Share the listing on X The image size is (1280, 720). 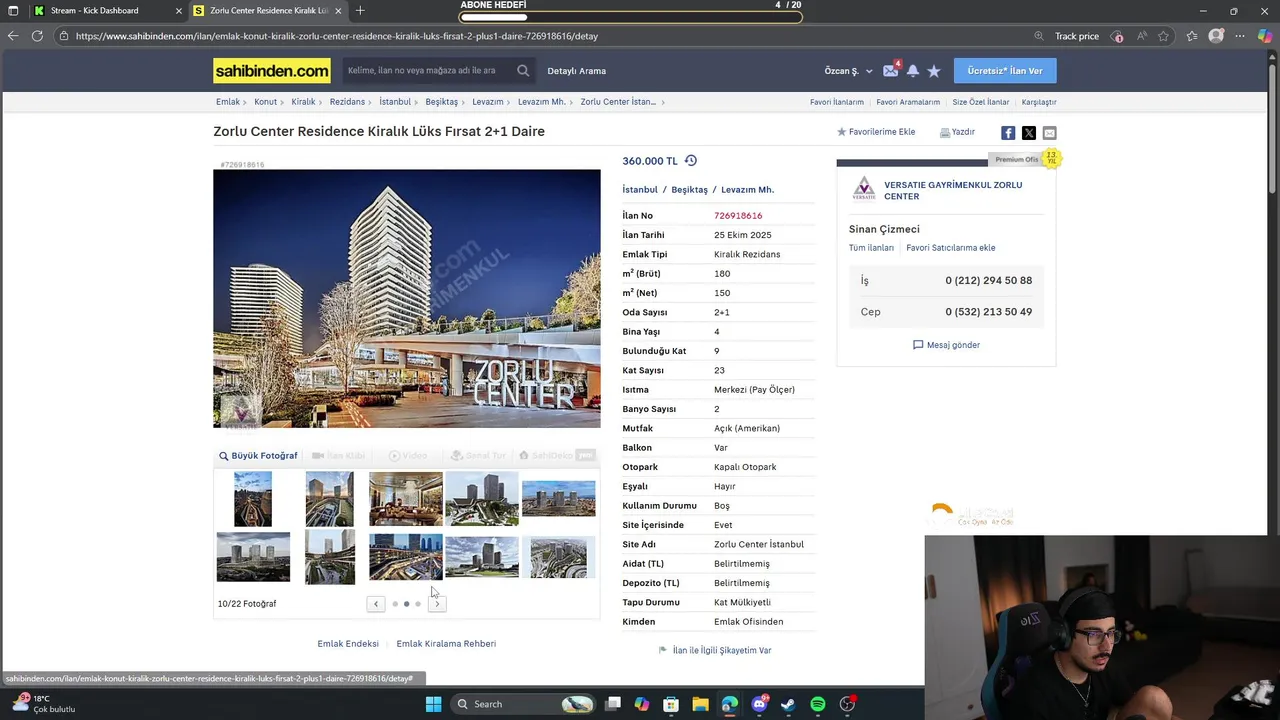tap(1028, 133)
